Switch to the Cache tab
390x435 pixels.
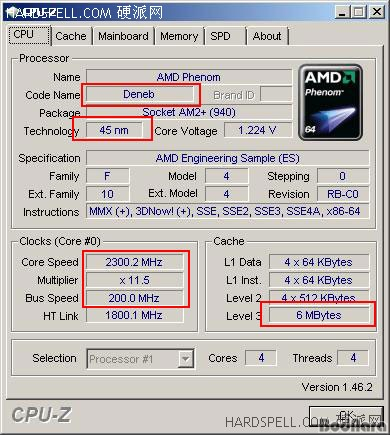[70, 36]
